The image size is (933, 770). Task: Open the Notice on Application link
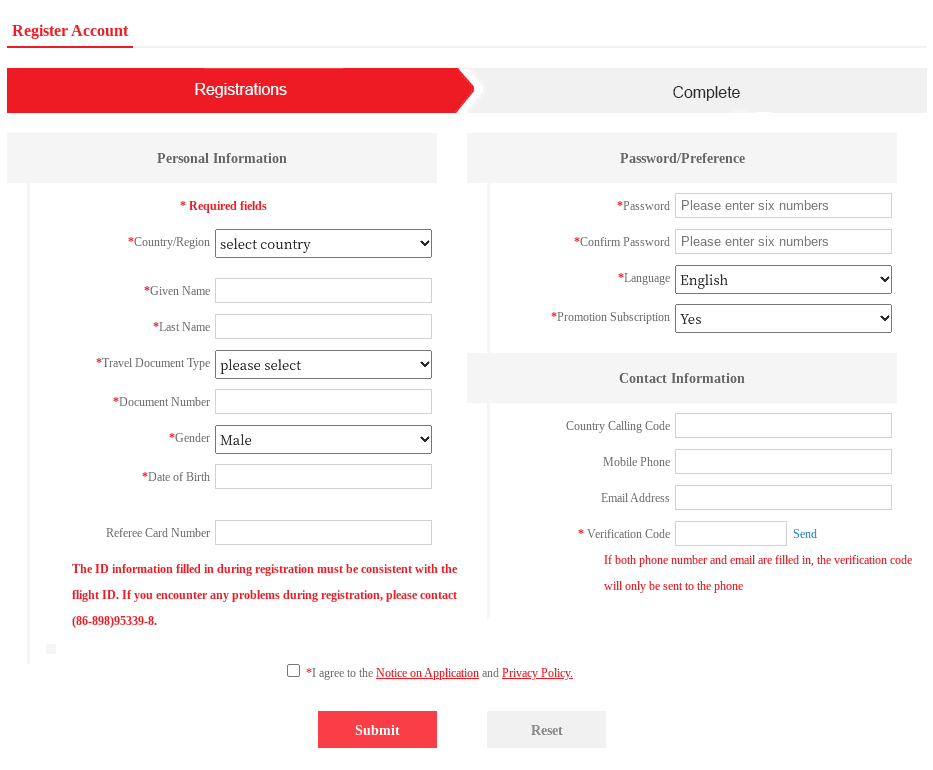[x=427, y=673]
